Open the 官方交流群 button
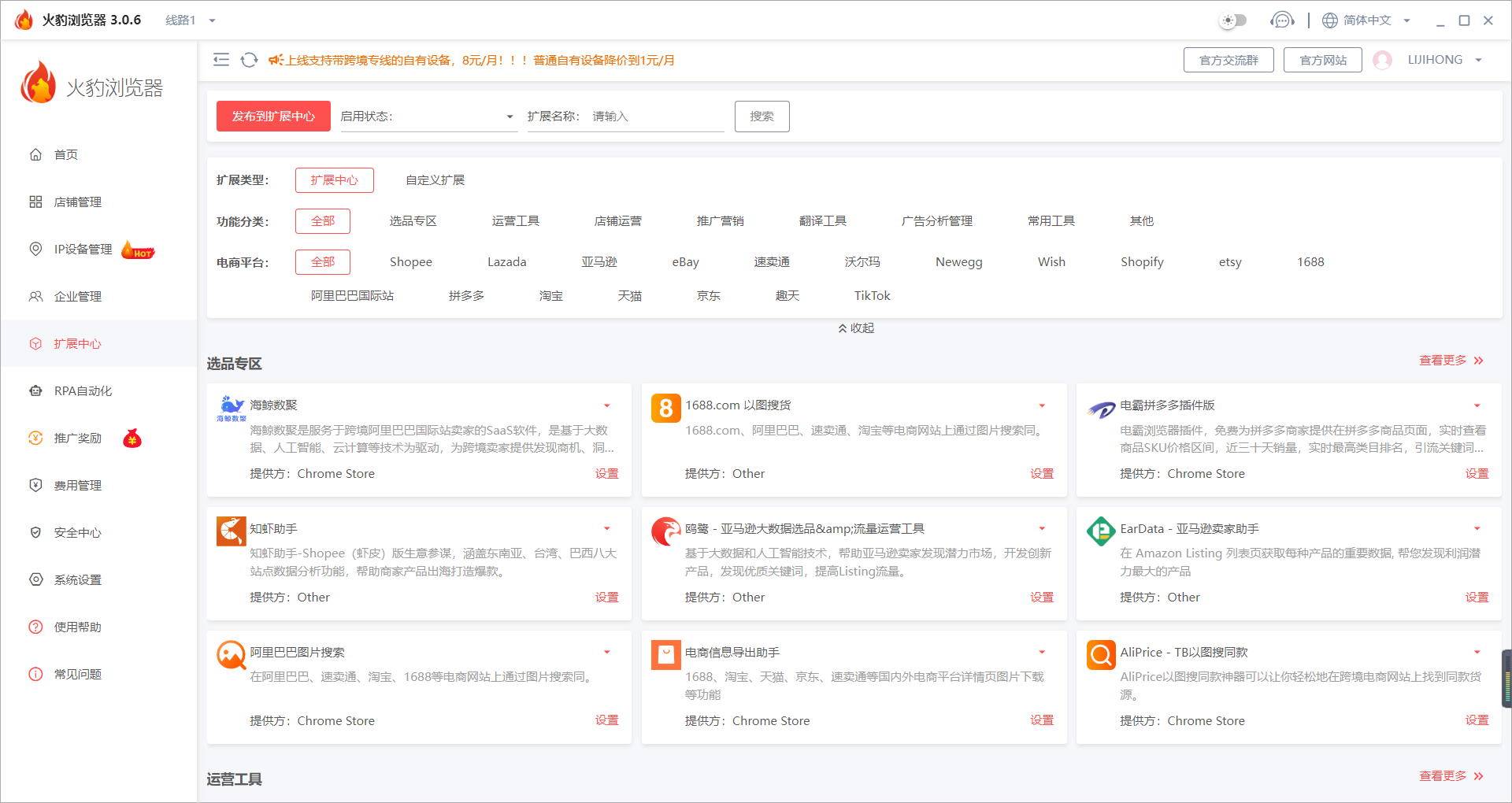This screenshot has width=1512, height=803. [x=1228, y=60]
